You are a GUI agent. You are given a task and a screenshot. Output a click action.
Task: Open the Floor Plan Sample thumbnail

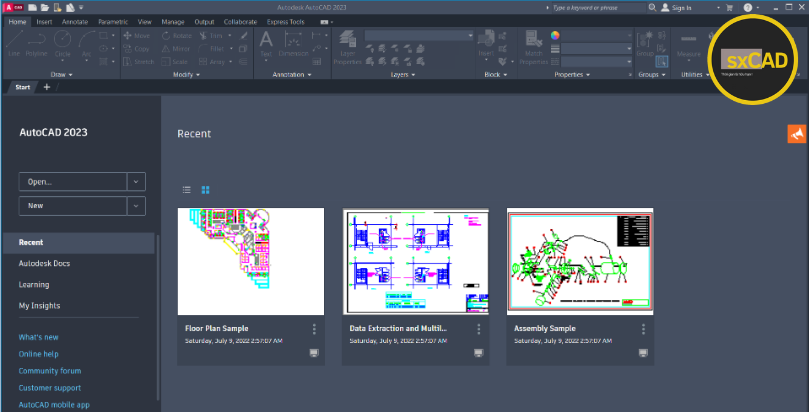click(x=251, y=261)
